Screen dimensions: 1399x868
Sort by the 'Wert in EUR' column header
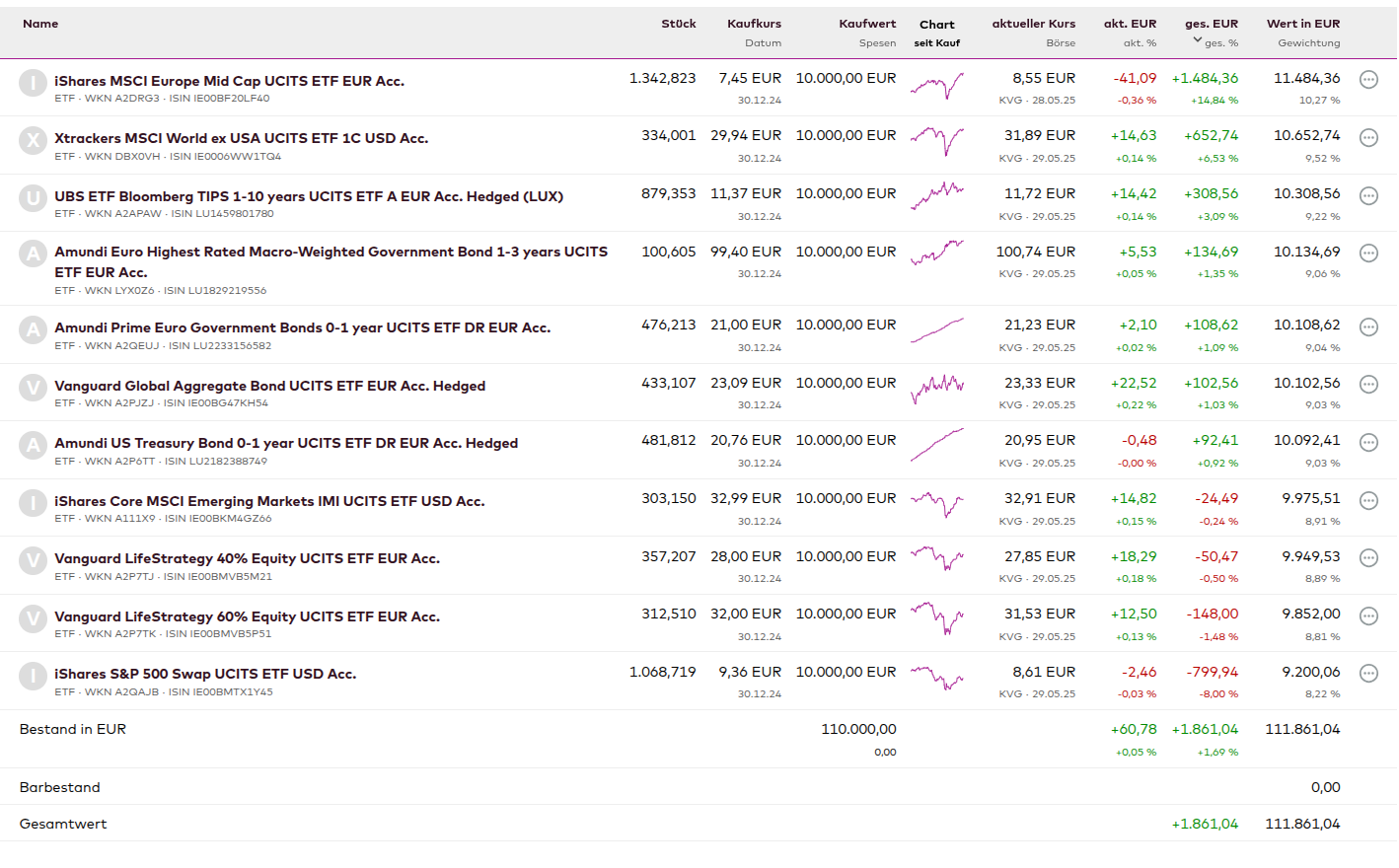[x=1302, y=24]
